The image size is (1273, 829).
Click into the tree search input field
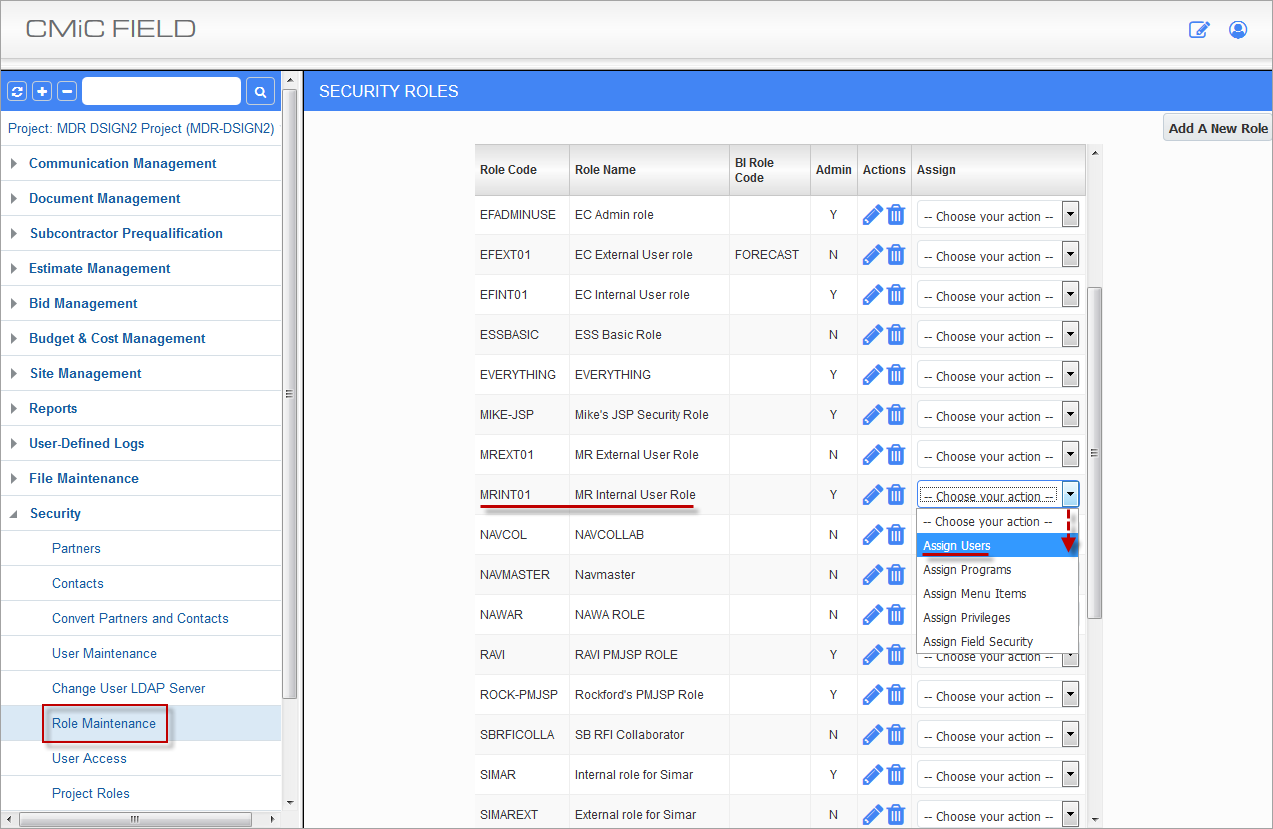tap(162, 91)
